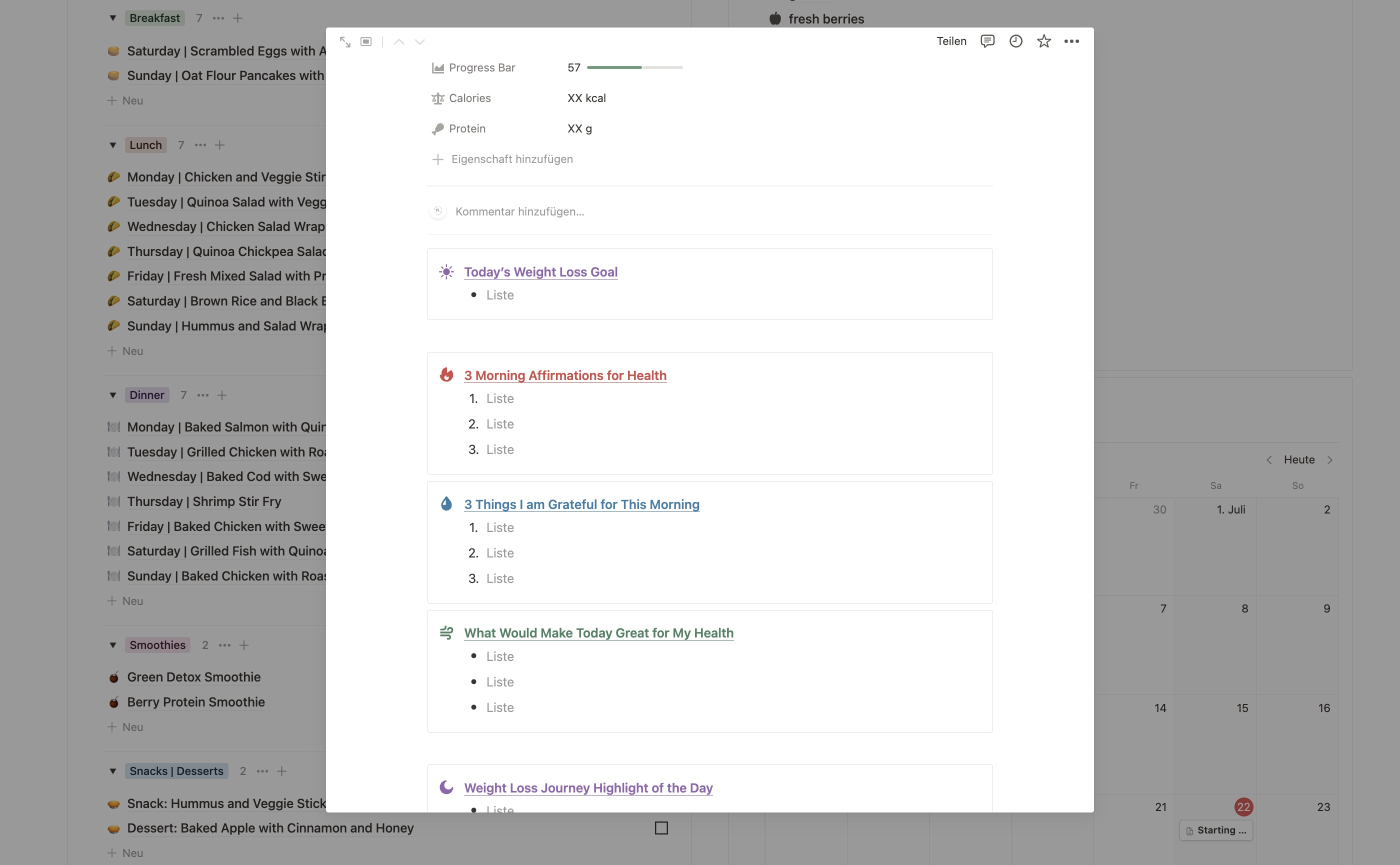Open the comments speech bubble icon
The image size is (1400, 865).
click(x=987, y=41)
